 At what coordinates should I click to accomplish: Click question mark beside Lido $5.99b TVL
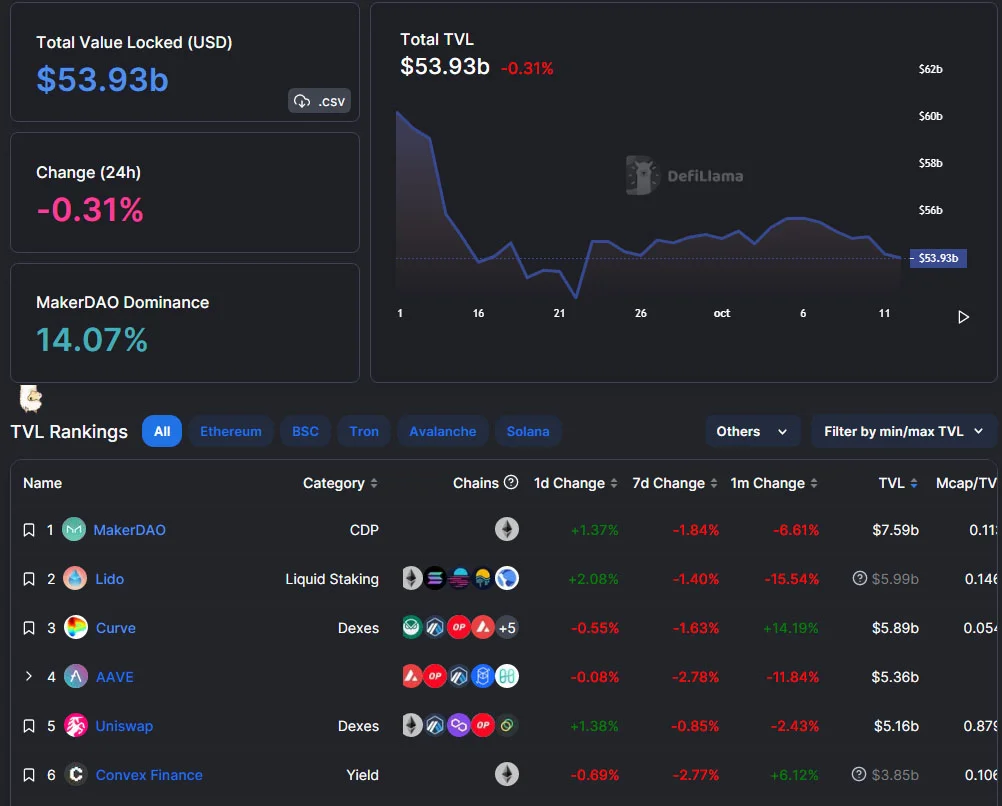[860, 578]
